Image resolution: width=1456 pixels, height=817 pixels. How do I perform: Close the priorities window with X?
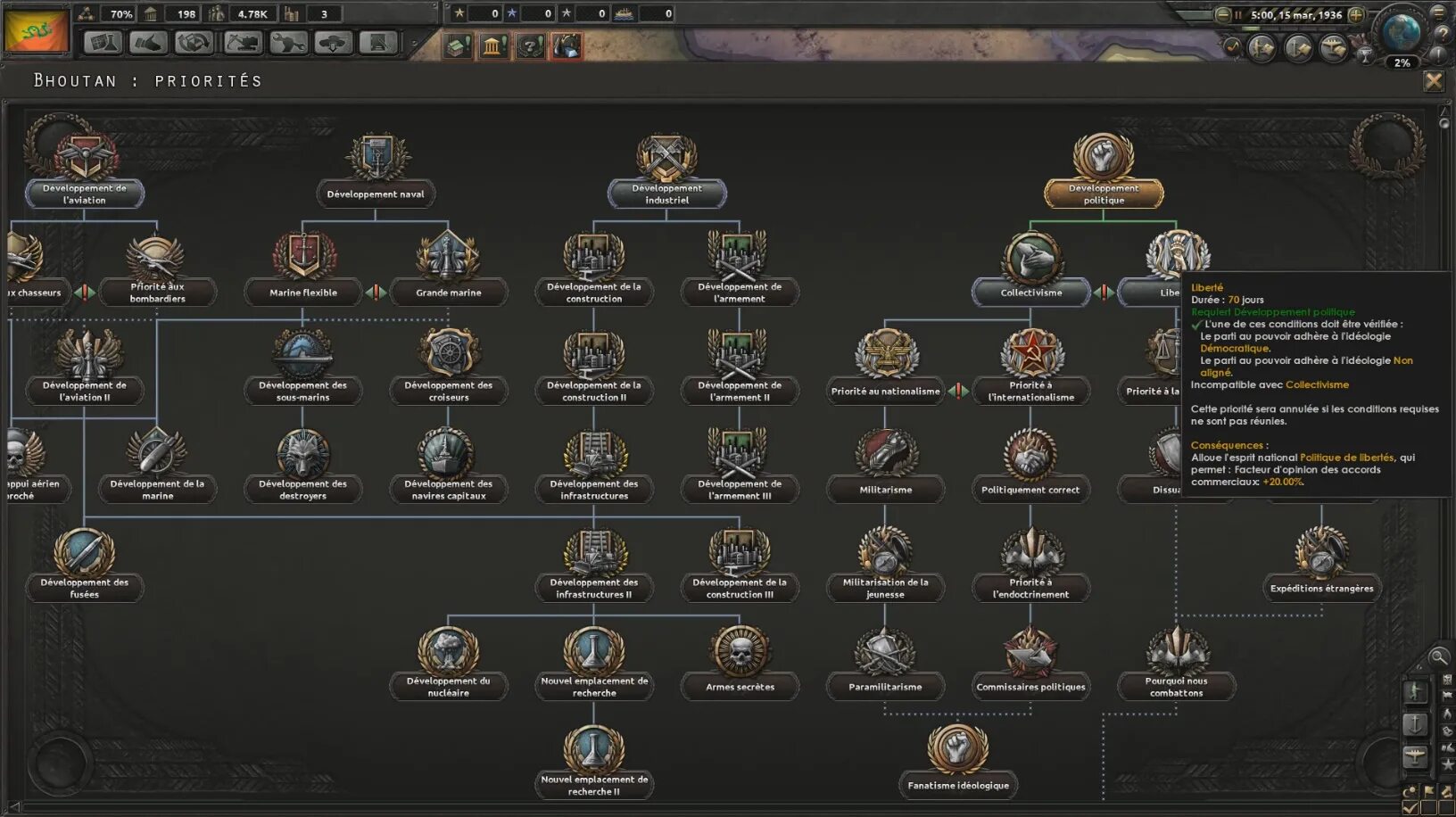point(1434,81)
